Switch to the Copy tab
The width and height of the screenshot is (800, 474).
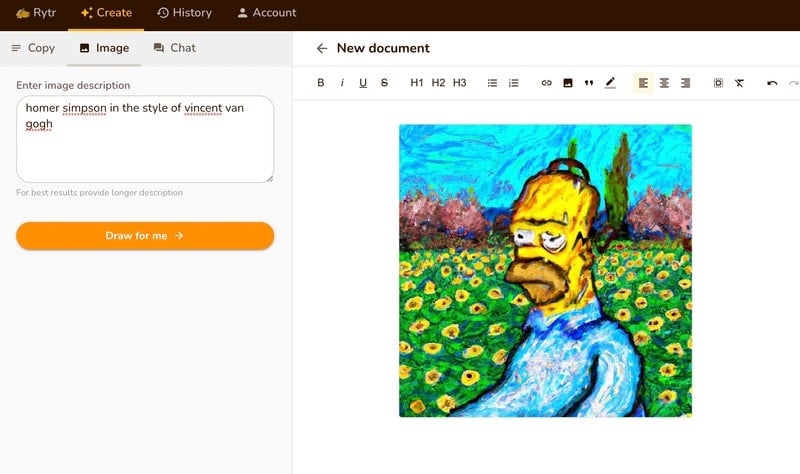point(34,48)
